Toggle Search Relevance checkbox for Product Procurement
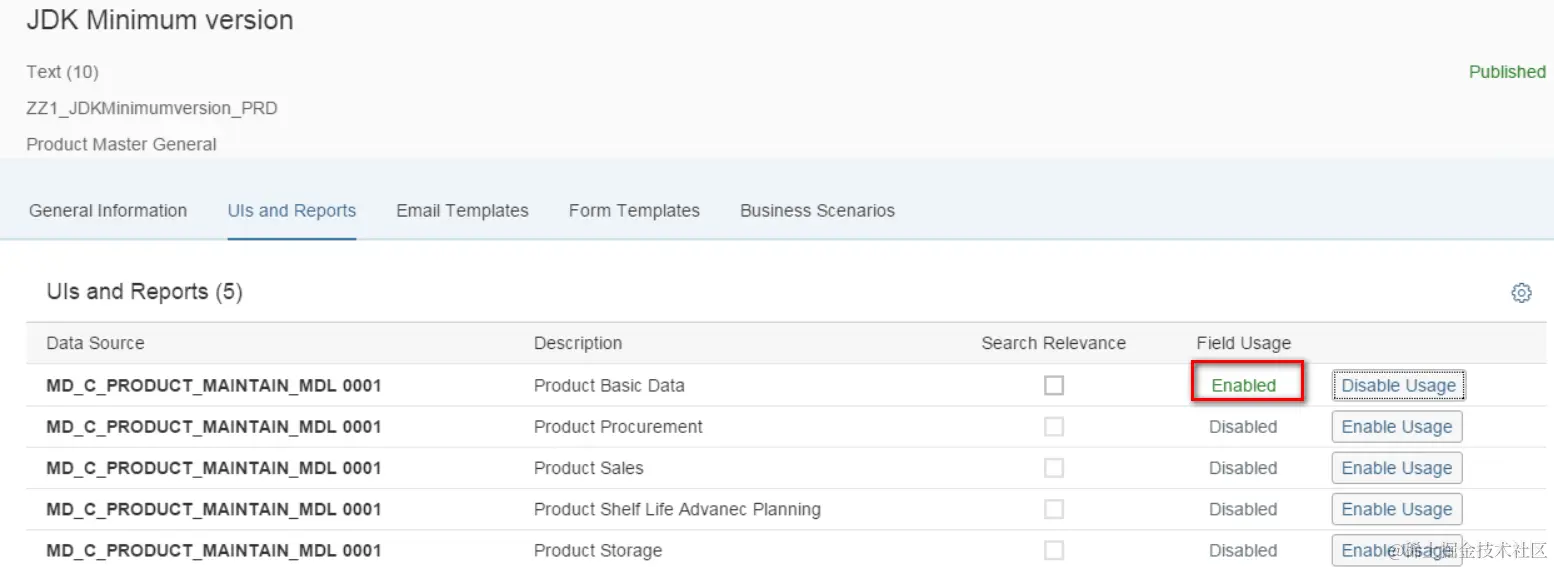The image size is (1554, 567). 1054,427
